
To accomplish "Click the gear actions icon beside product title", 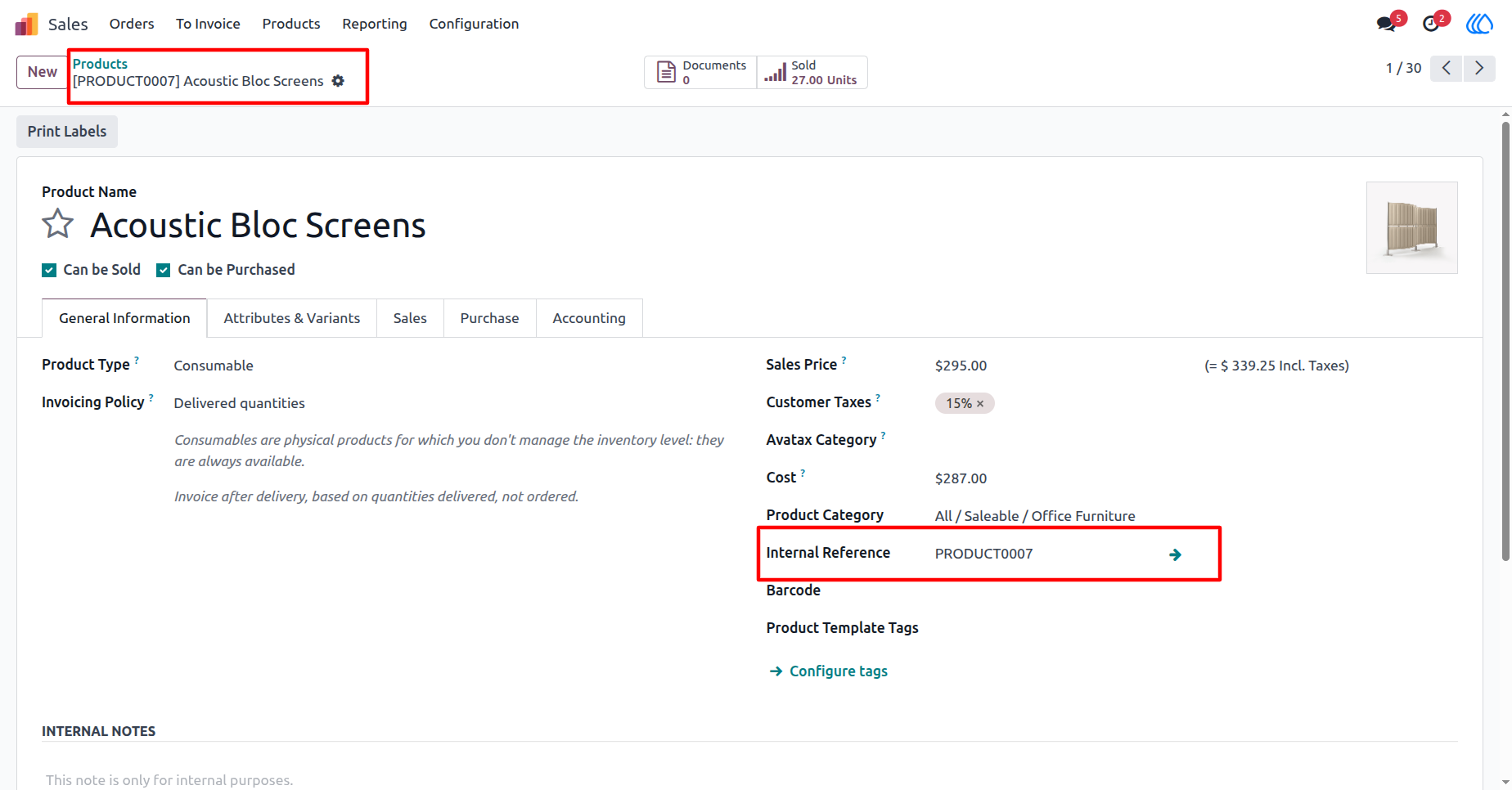I will click(x=338, y=81).
